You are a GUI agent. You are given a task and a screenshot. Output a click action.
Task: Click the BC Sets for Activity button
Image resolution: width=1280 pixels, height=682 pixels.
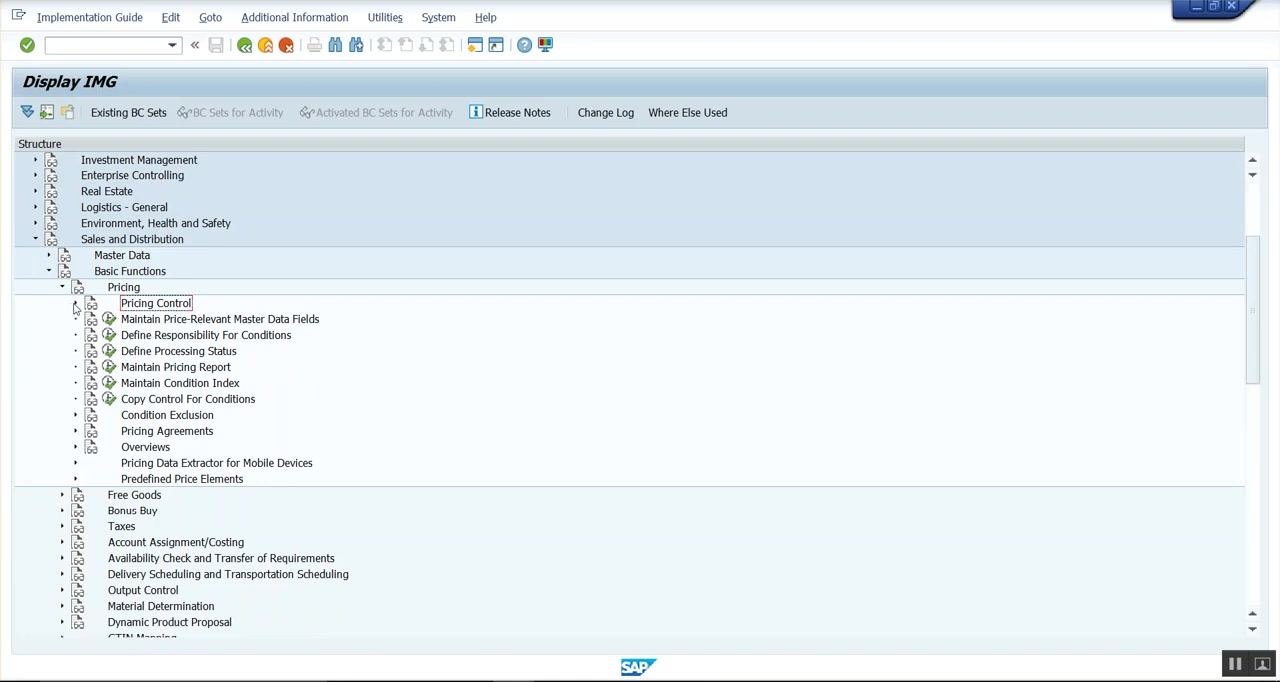(x=230, y=112)
